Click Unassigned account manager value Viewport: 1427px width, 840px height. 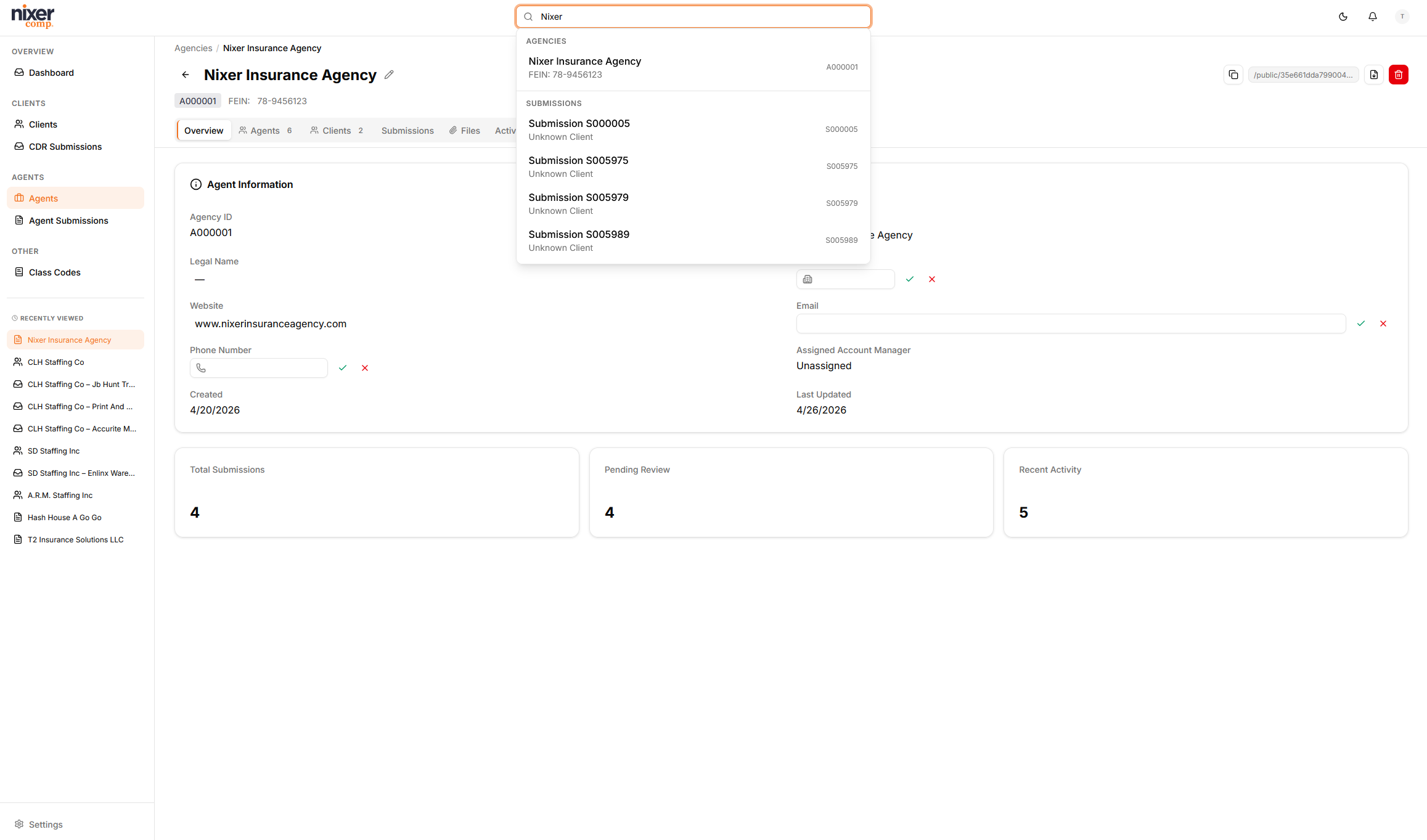[824, 365]
